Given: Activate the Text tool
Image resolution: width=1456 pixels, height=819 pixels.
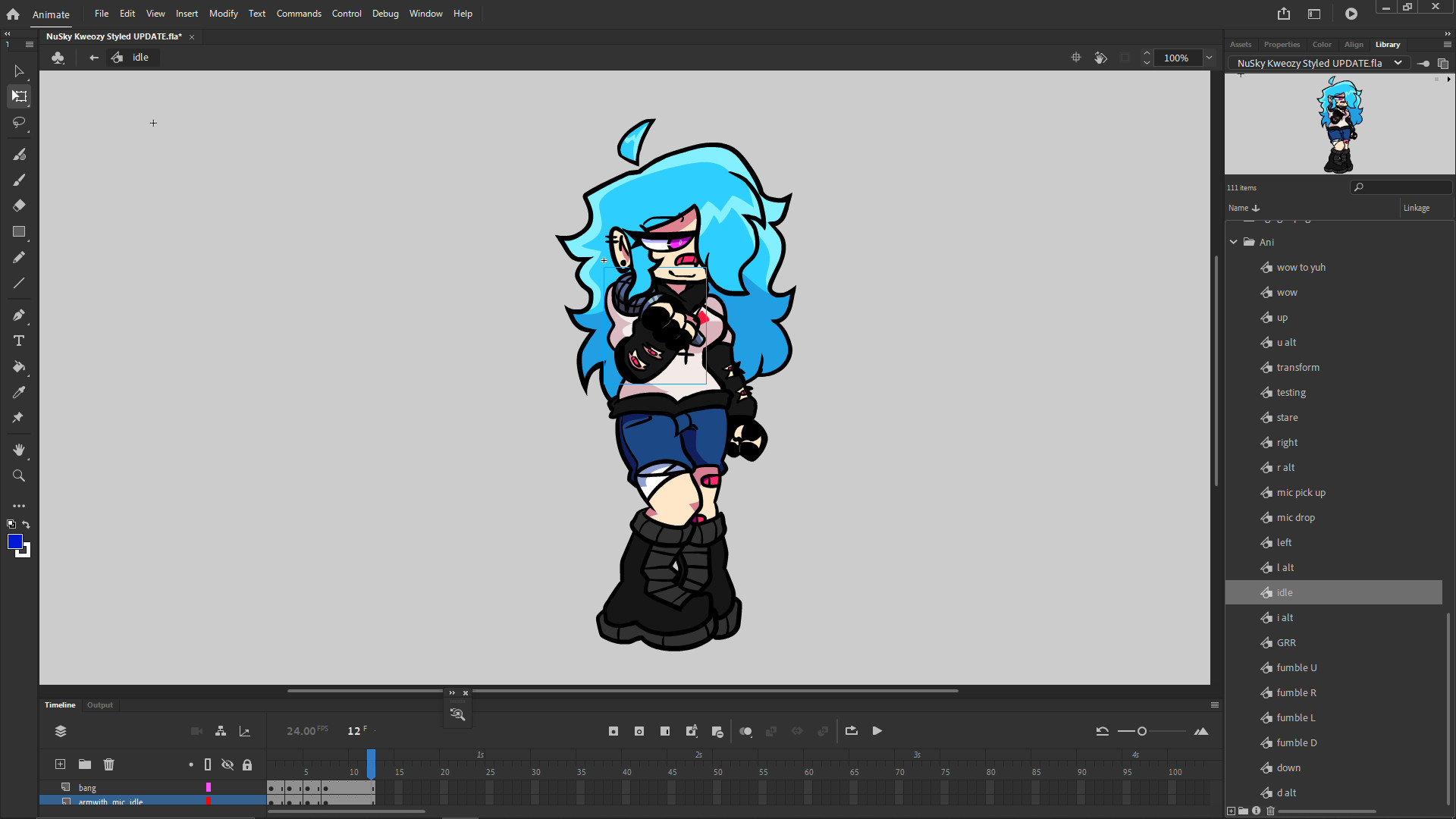Looking at the screenshot, I should [x=18, y=340].
